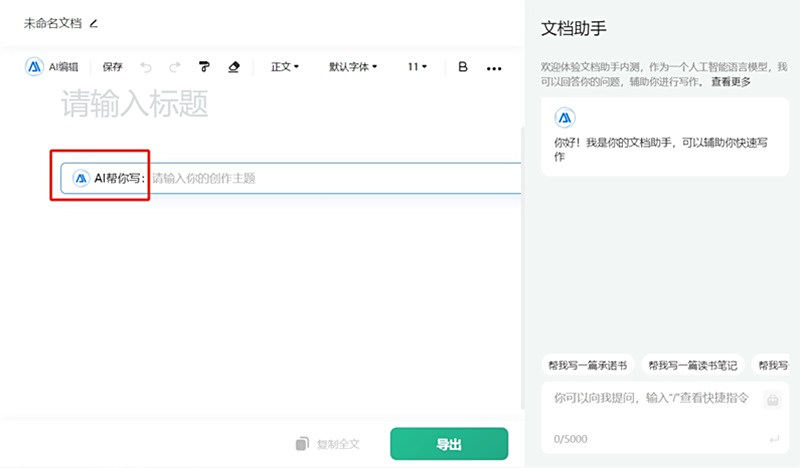
Task: Click the 未命名文档 document name
Action: coord(53,23)
